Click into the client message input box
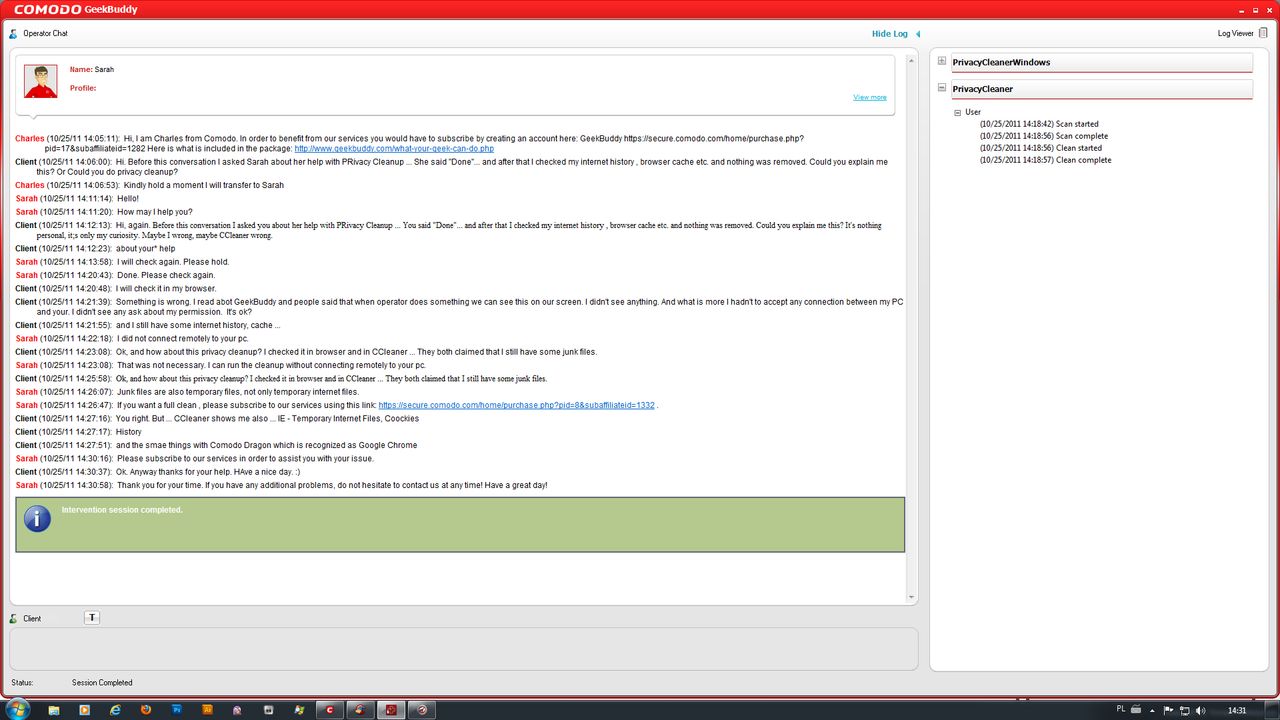 coord(463,649)
